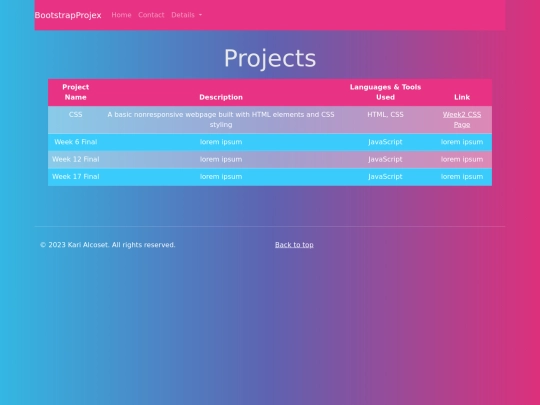Click the Back to top link
The width and height of the screenshot is (540, 405).
294,245
